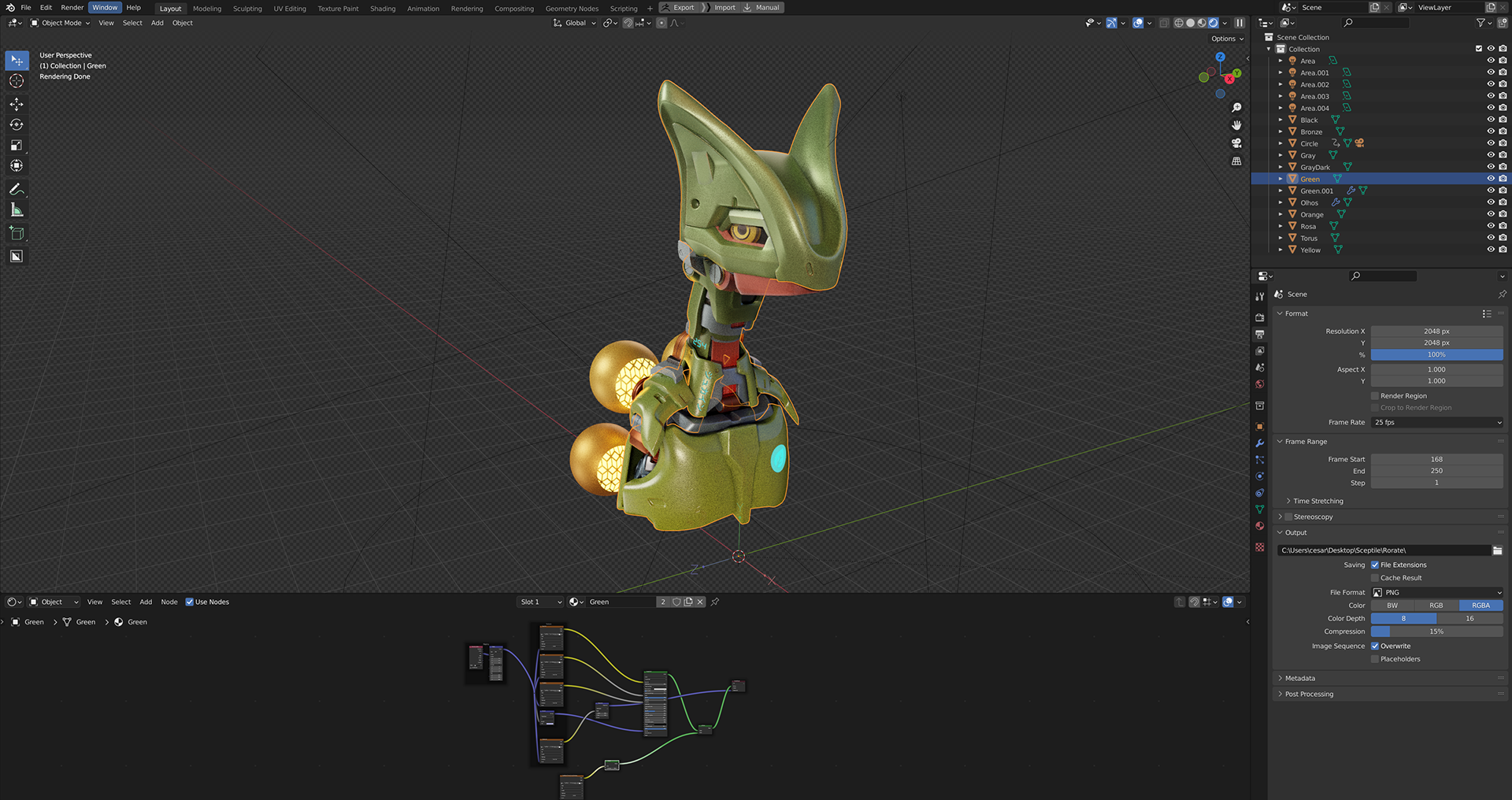1512x800 pixels.
Task: Switch to solid viewport shading
Action: [1191, 23]
